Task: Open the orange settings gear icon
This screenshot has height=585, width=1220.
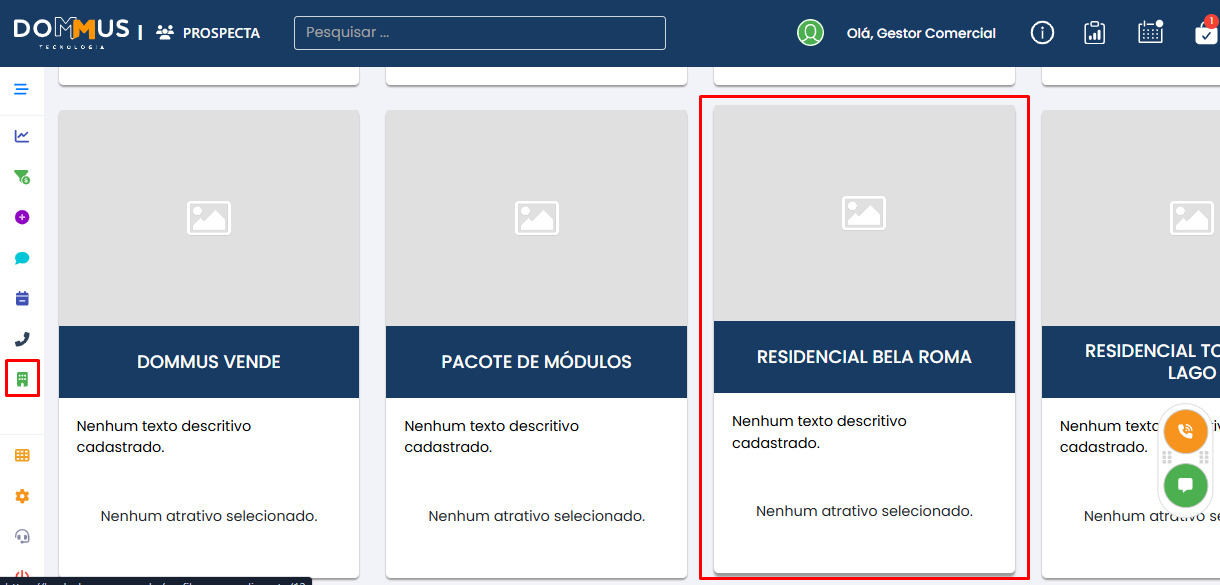Action: (x=22, y=496)
